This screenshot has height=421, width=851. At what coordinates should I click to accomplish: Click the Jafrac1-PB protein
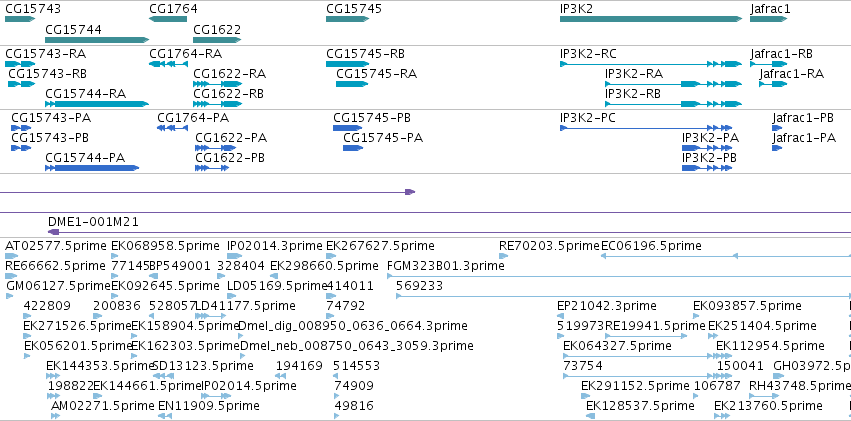777,128
